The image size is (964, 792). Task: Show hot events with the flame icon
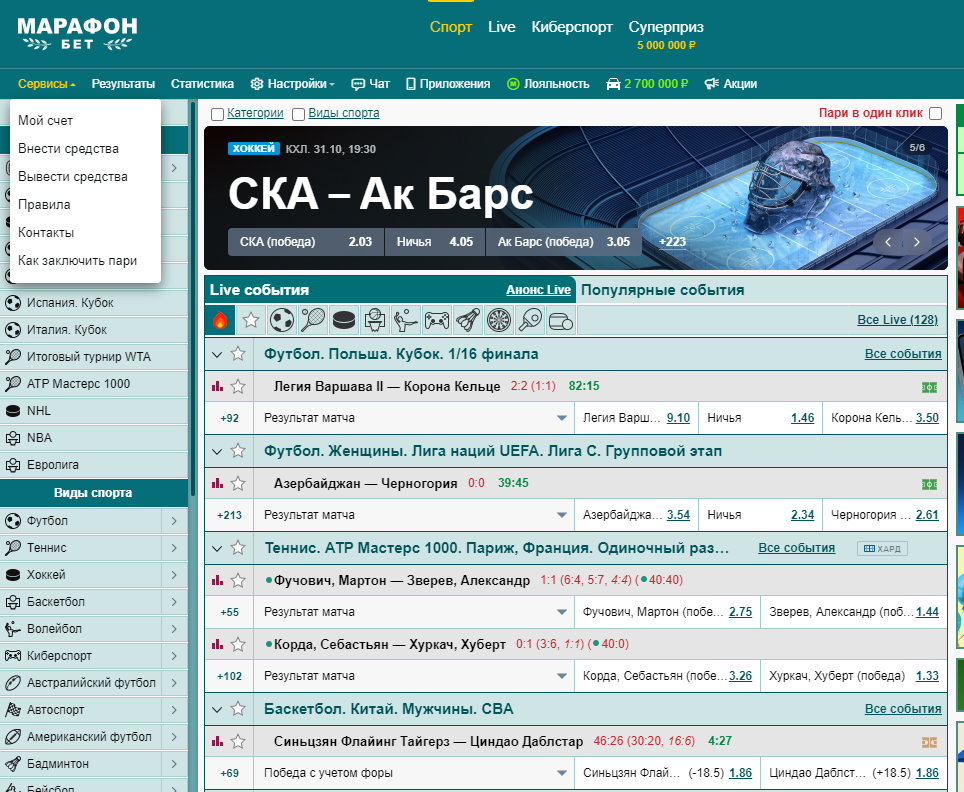tap(220, 320)
